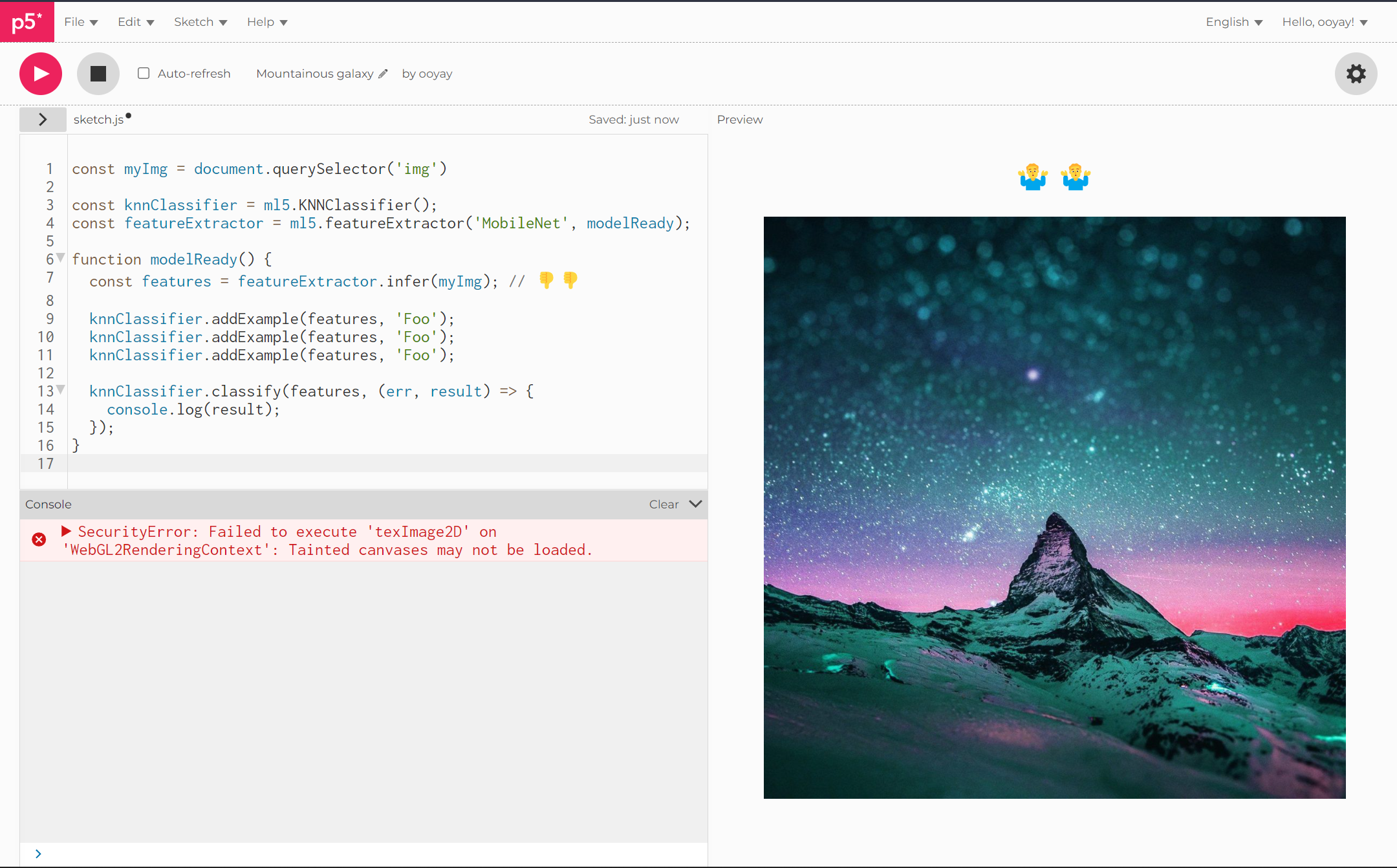Expand the SecurityError details triangle
The image size is (1397, 868).
click(66, 531)
